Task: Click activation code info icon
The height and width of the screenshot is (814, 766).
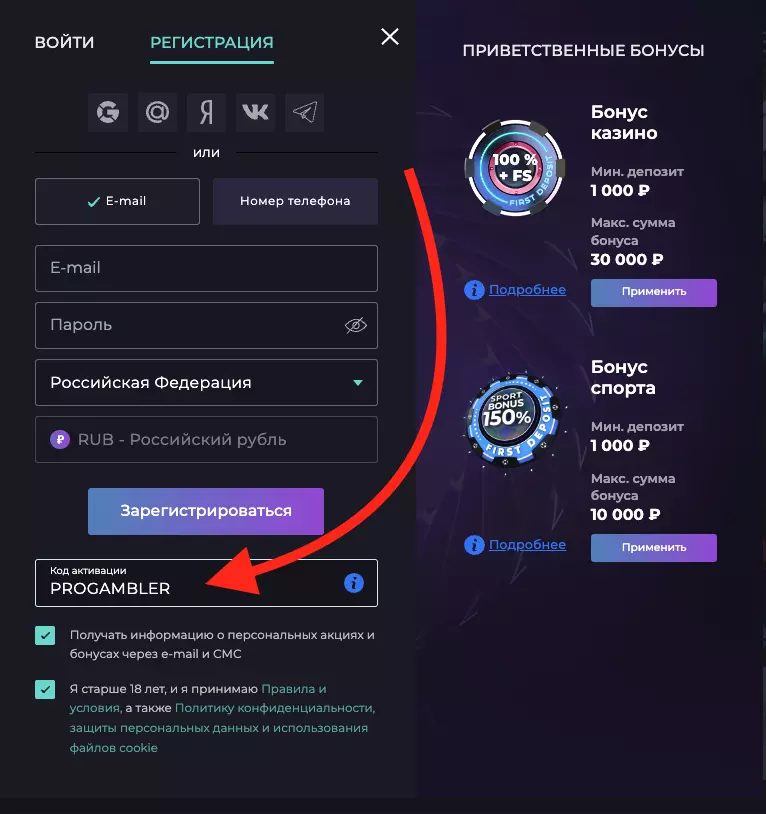Action: [x=353, y=582]
